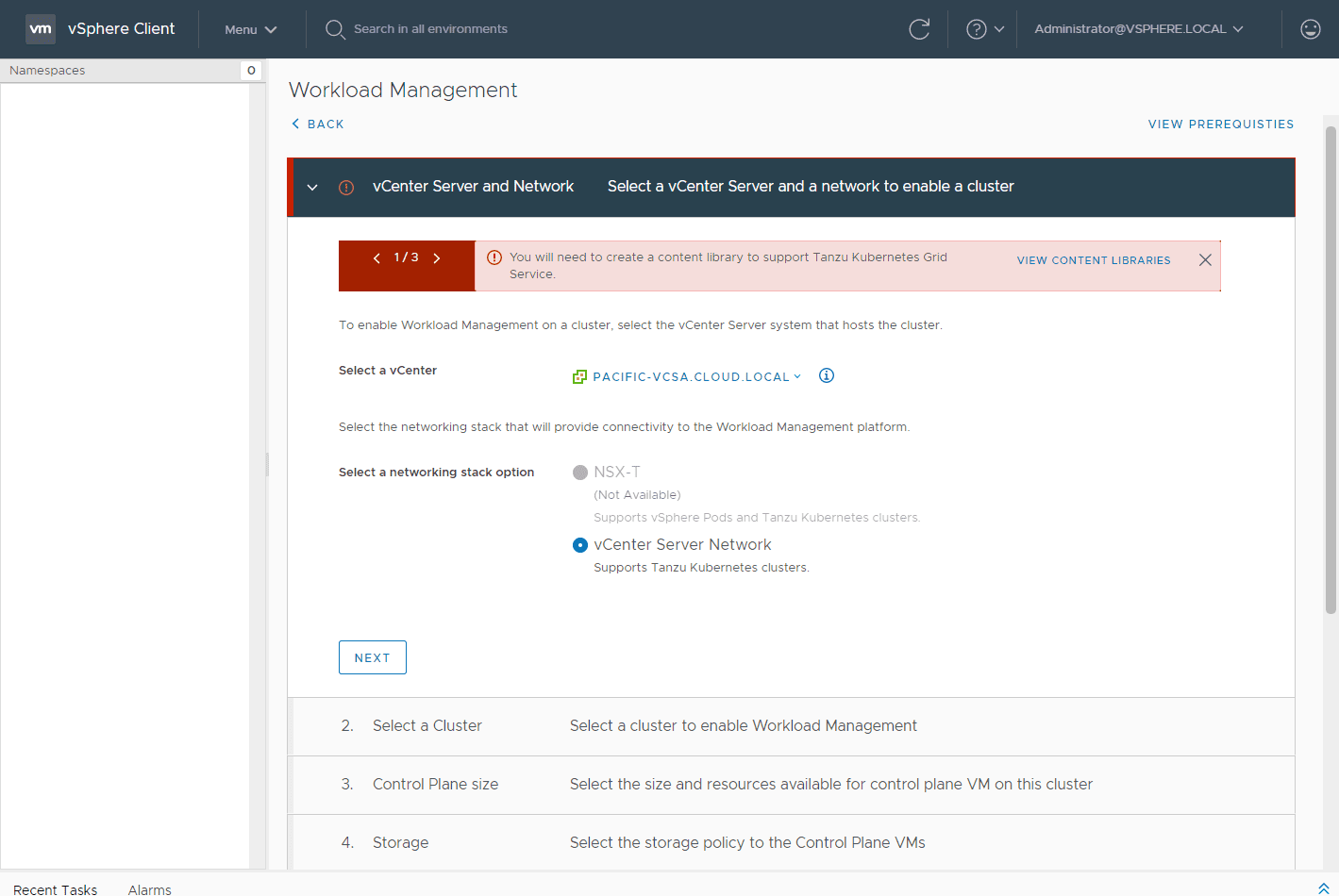The image size is (1339, 896).
Task: Click the green vCenter server icon before PACIFIC-VCSA.CLOUD.LOCAL
Action: [578, 375]
